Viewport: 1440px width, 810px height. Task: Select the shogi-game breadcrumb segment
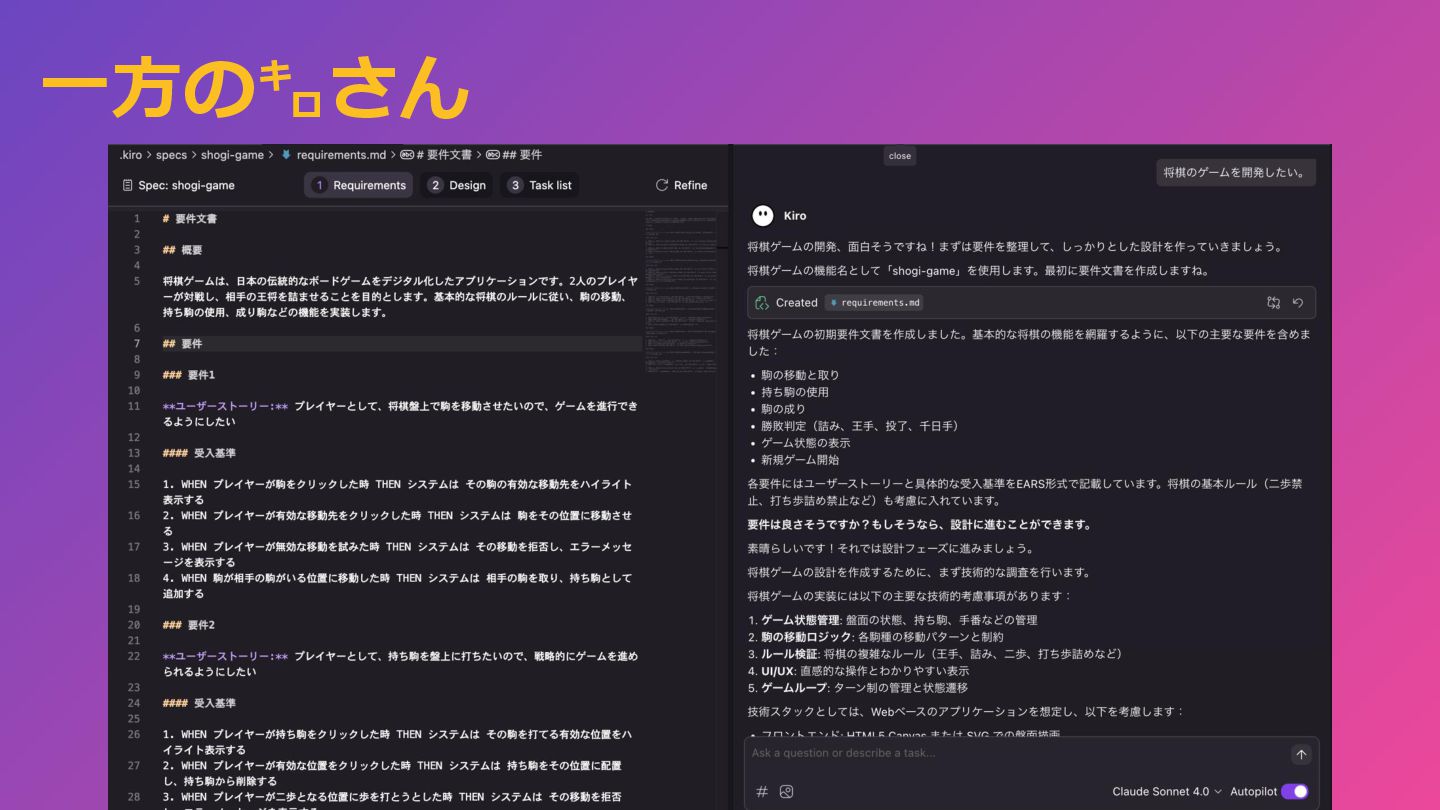pyautogui.click(x=232, y=155)
